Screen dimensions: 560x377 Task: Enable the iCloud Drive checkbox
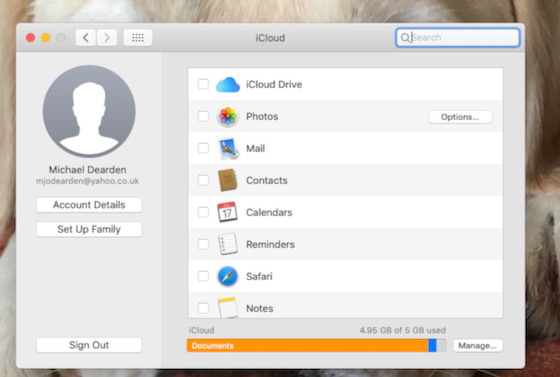pos(204,84)
